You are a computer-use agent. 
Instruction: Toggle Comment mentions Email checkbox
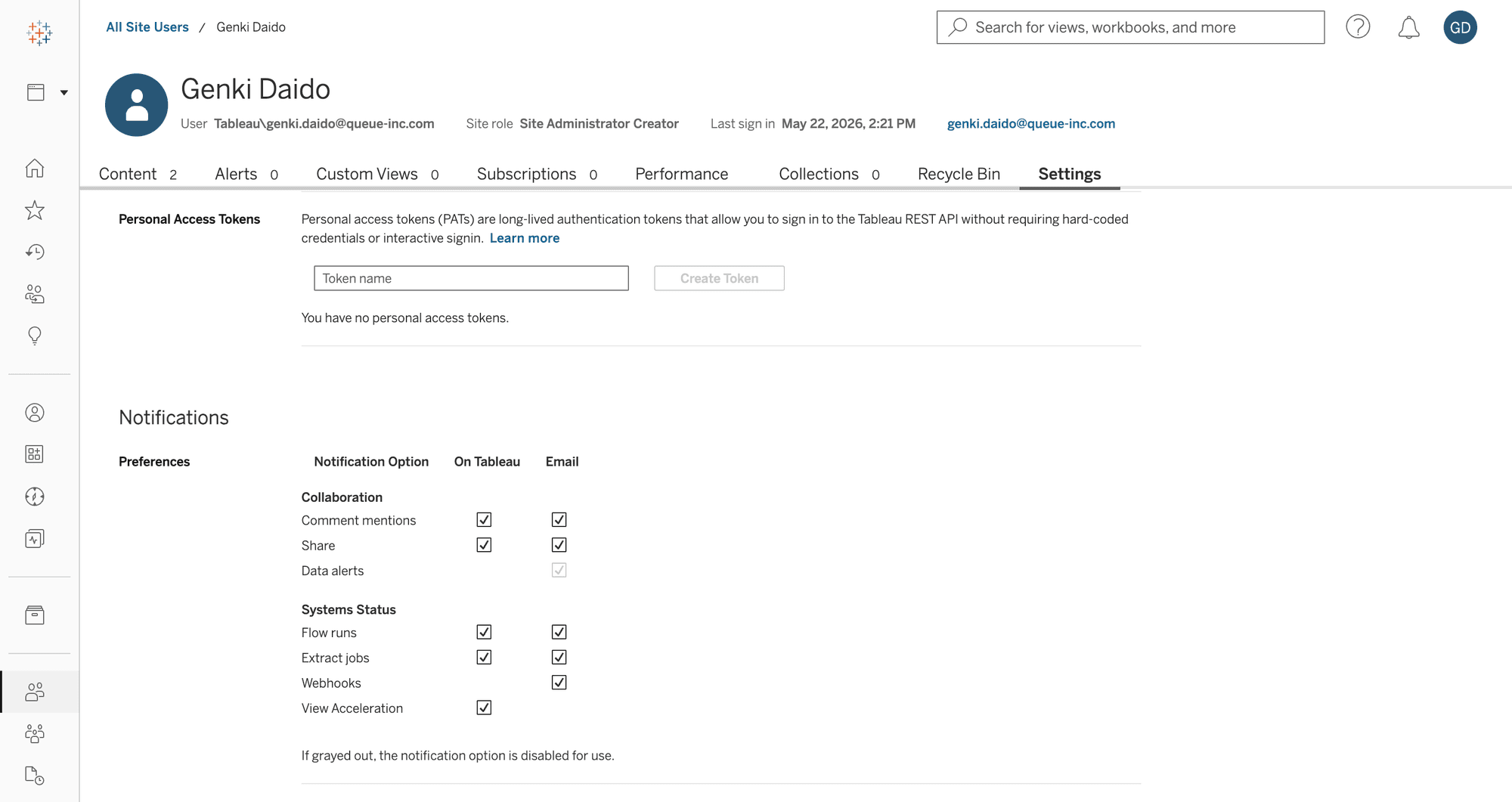click(x=559, y=520)
